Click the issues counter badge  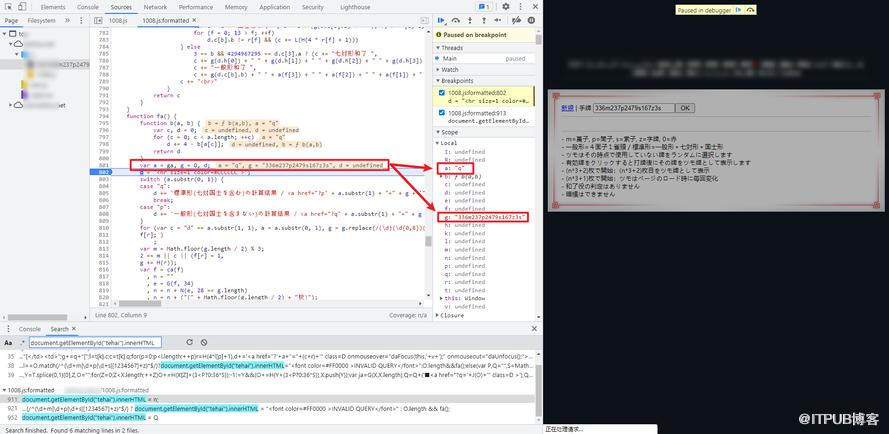click(x=484, y=7)
